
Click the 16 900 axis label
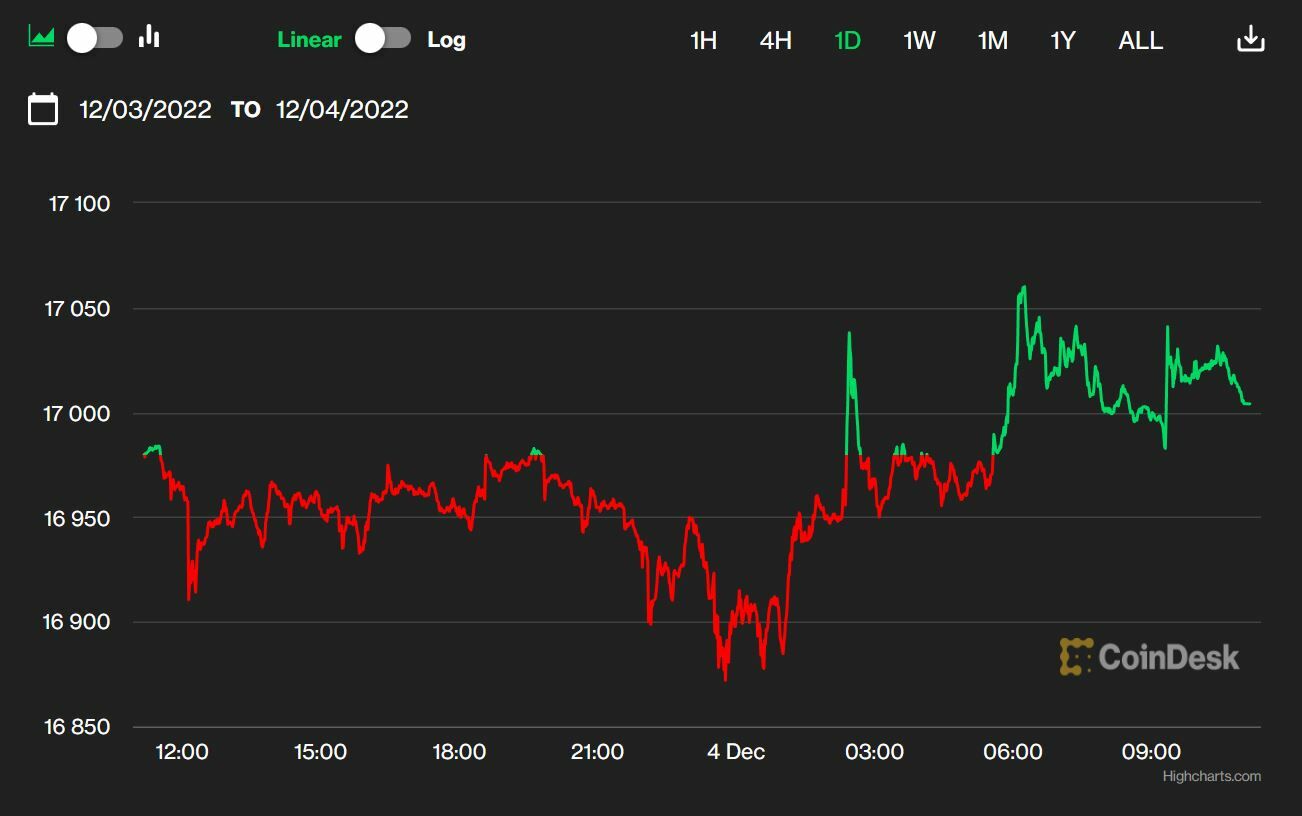[76, 622]
